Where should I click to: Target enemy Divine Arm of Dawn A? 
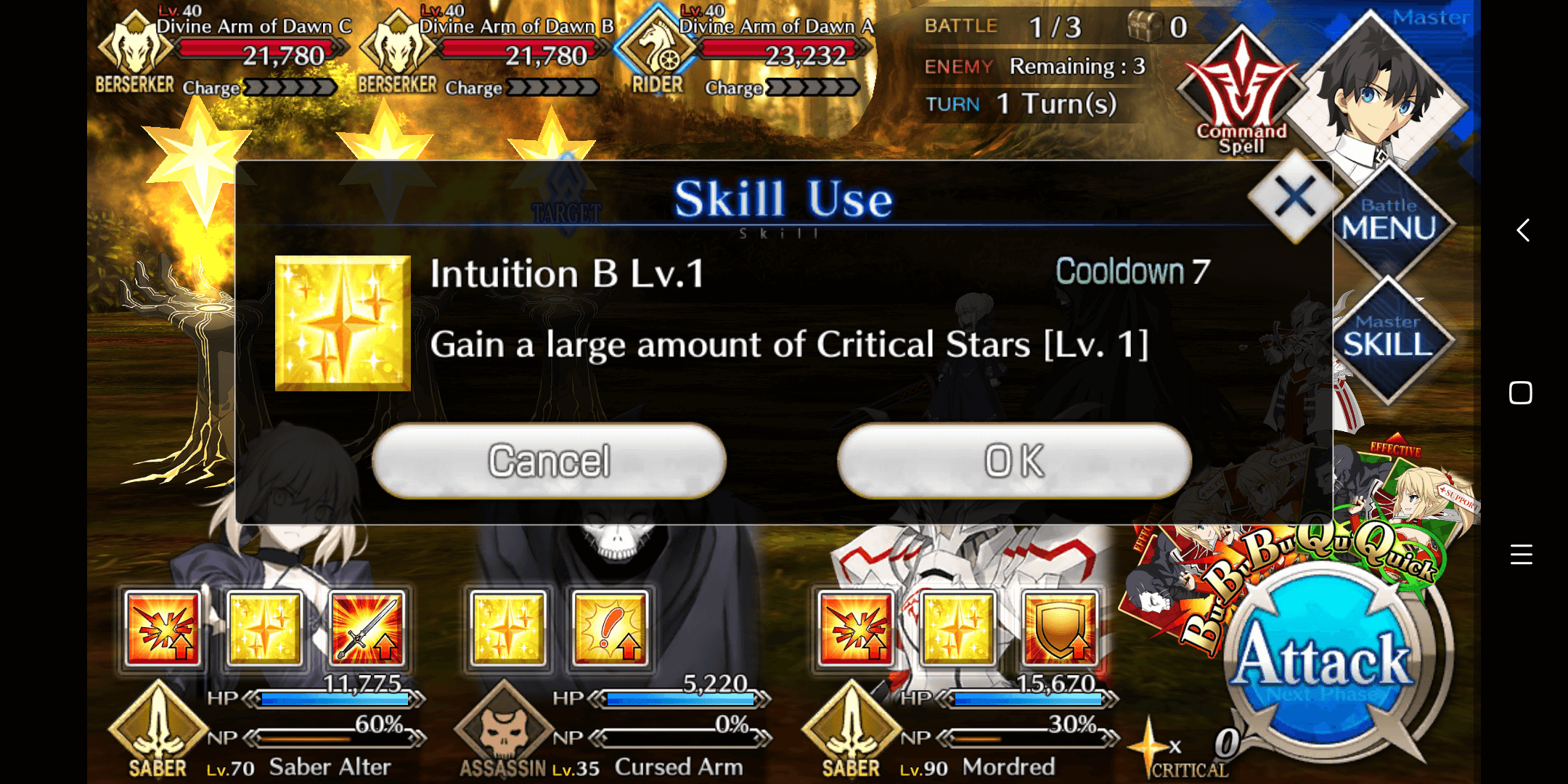point(746,52)
